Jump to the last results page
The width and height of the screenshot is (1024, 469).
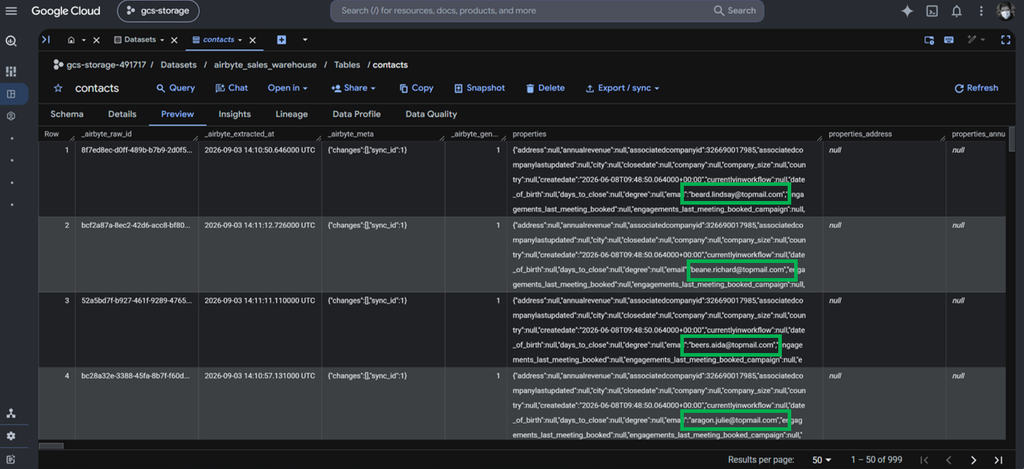click(x=999, y=460)
